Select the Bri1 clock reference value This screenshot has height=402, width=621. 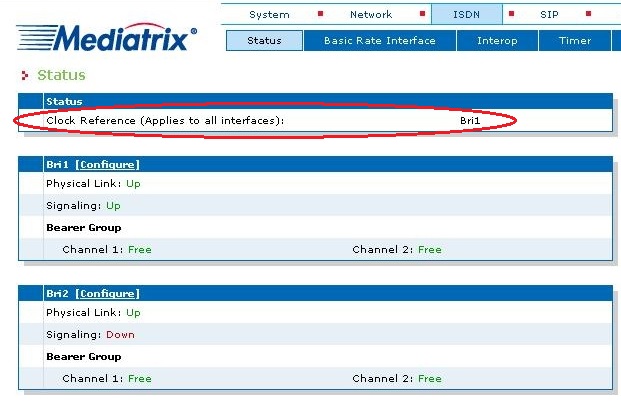pos(470,121)
